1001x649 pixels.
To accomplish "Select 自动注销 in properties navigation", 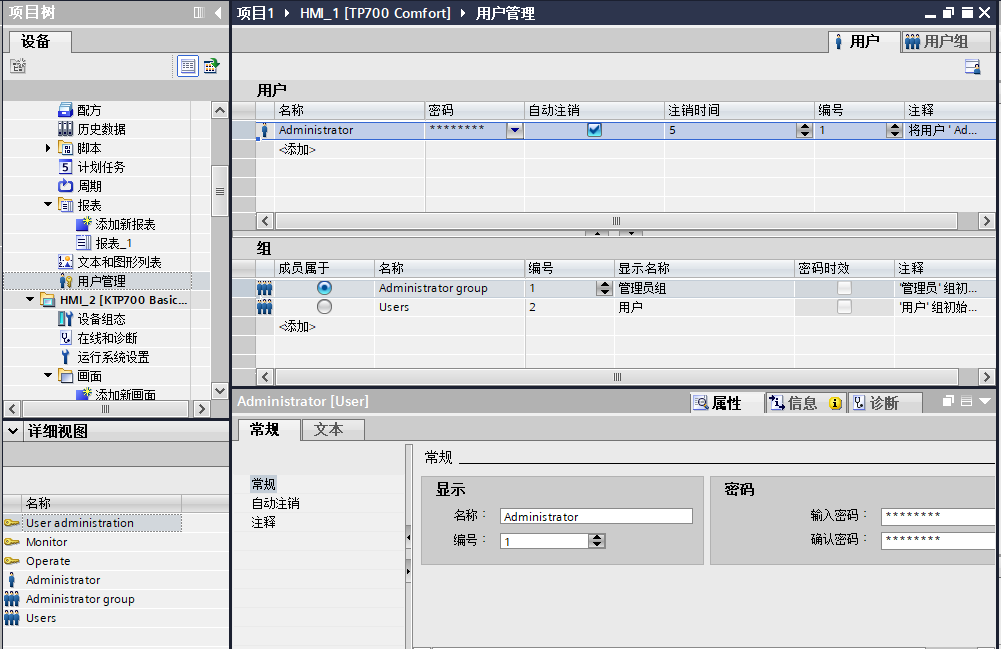I will [x=275, y=504].
